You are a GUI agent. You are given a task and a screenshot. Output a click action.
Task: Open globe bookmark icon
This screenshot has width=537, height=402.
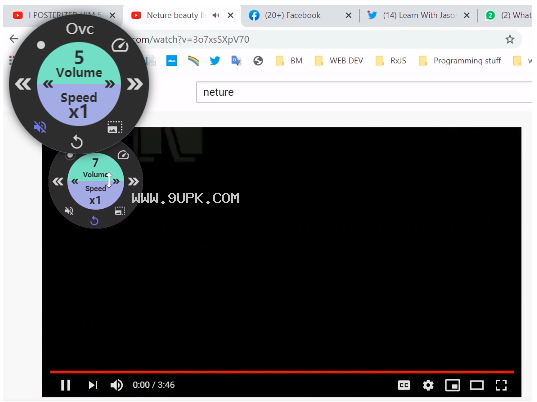click(x=258, y=61)
